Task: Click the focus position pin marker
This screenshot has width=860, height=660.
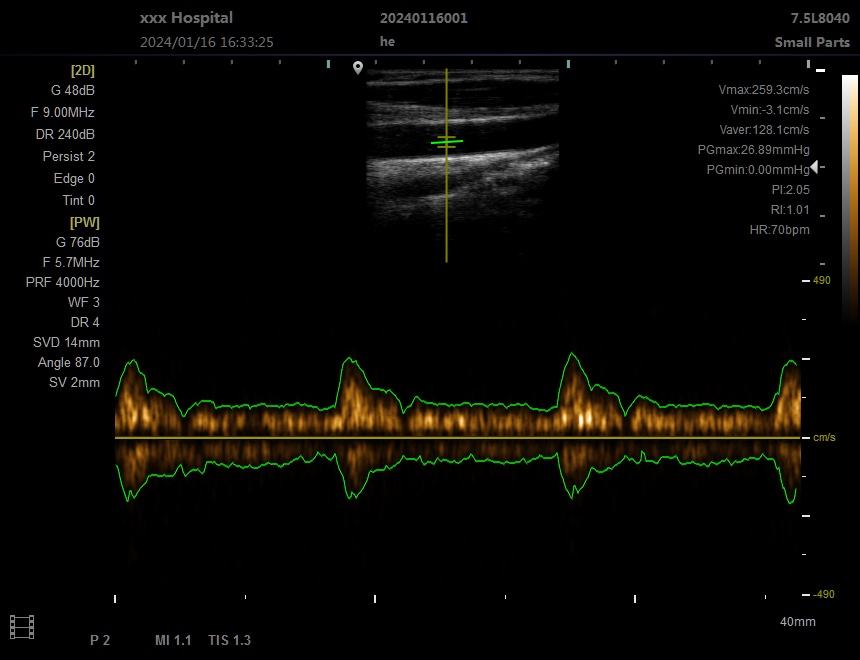Action: coord(358,68)
